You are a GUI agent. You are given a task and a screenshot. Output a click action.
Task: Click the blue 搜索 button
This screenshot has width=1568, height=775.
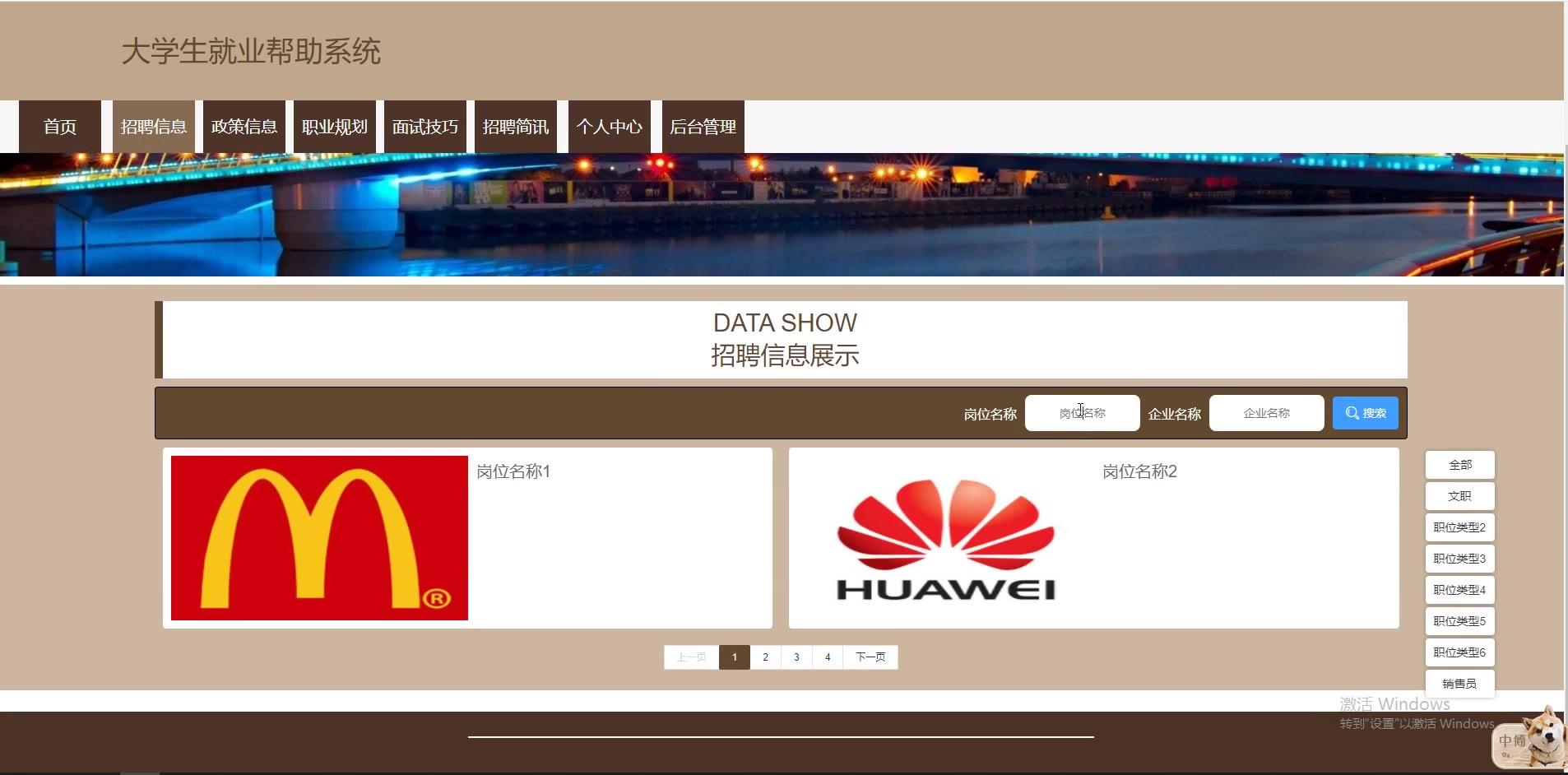coord(1366,413)
